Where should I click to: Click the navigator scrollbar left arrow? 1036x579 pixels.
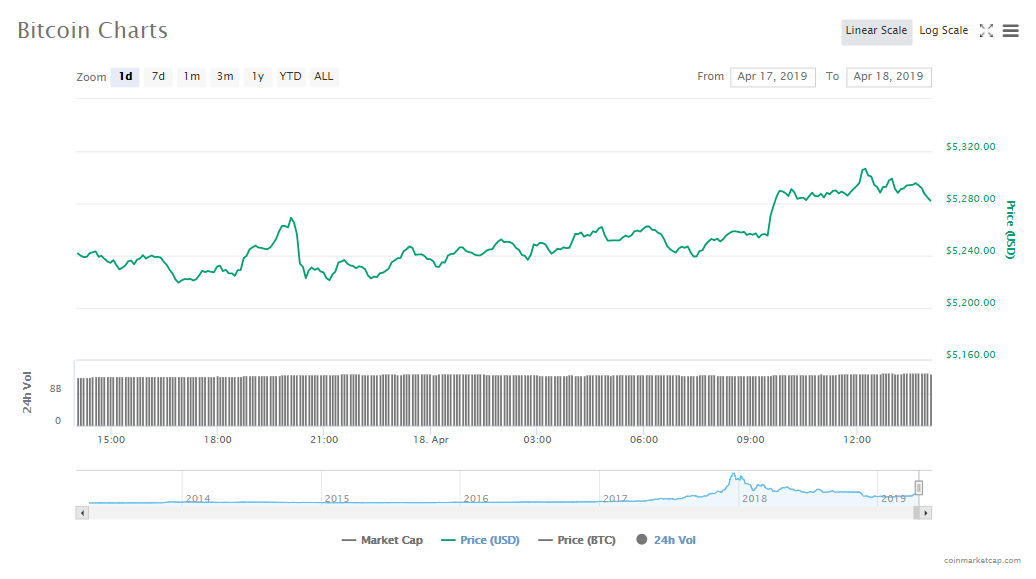click(82, 513)
